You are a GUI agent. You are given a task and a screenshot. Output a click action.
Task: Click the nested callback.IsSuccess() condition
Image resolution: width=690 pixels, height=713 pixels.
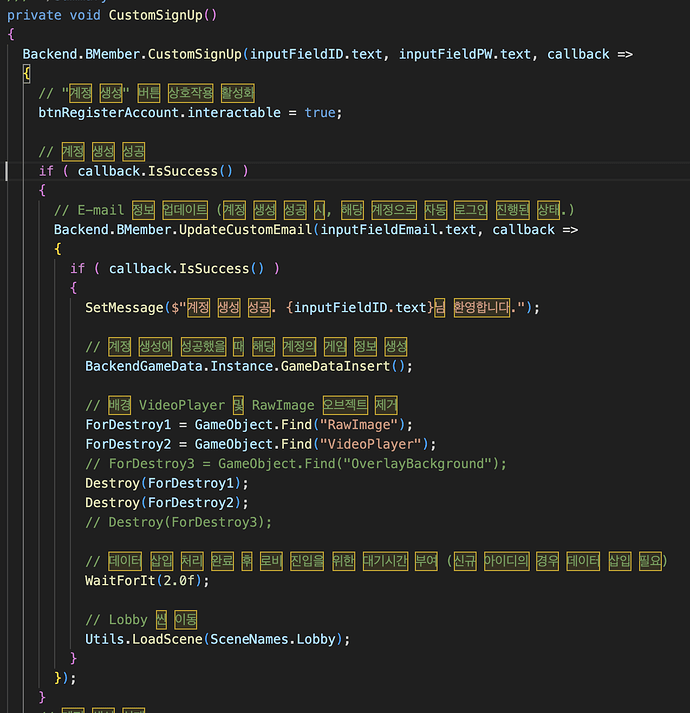[x=186, y=269]
